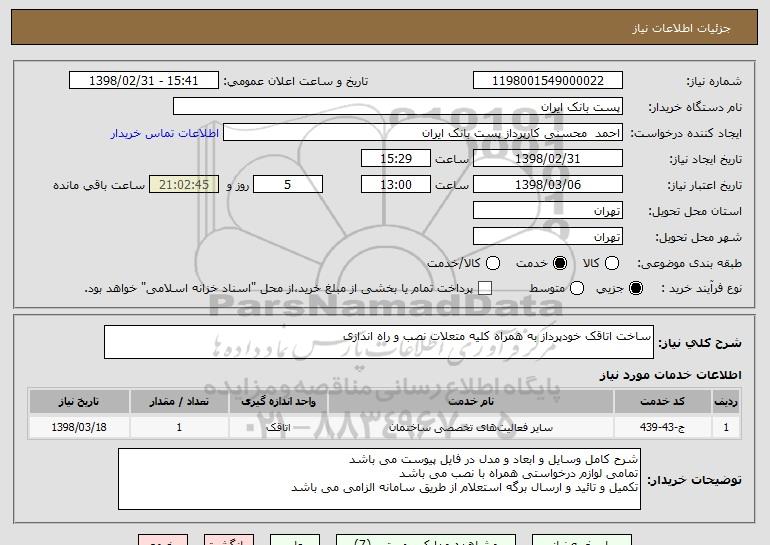This screenshot has height=545, width=770.
Task: Click the remaining time counter 21:02:45
Action: tap(184, 185)
